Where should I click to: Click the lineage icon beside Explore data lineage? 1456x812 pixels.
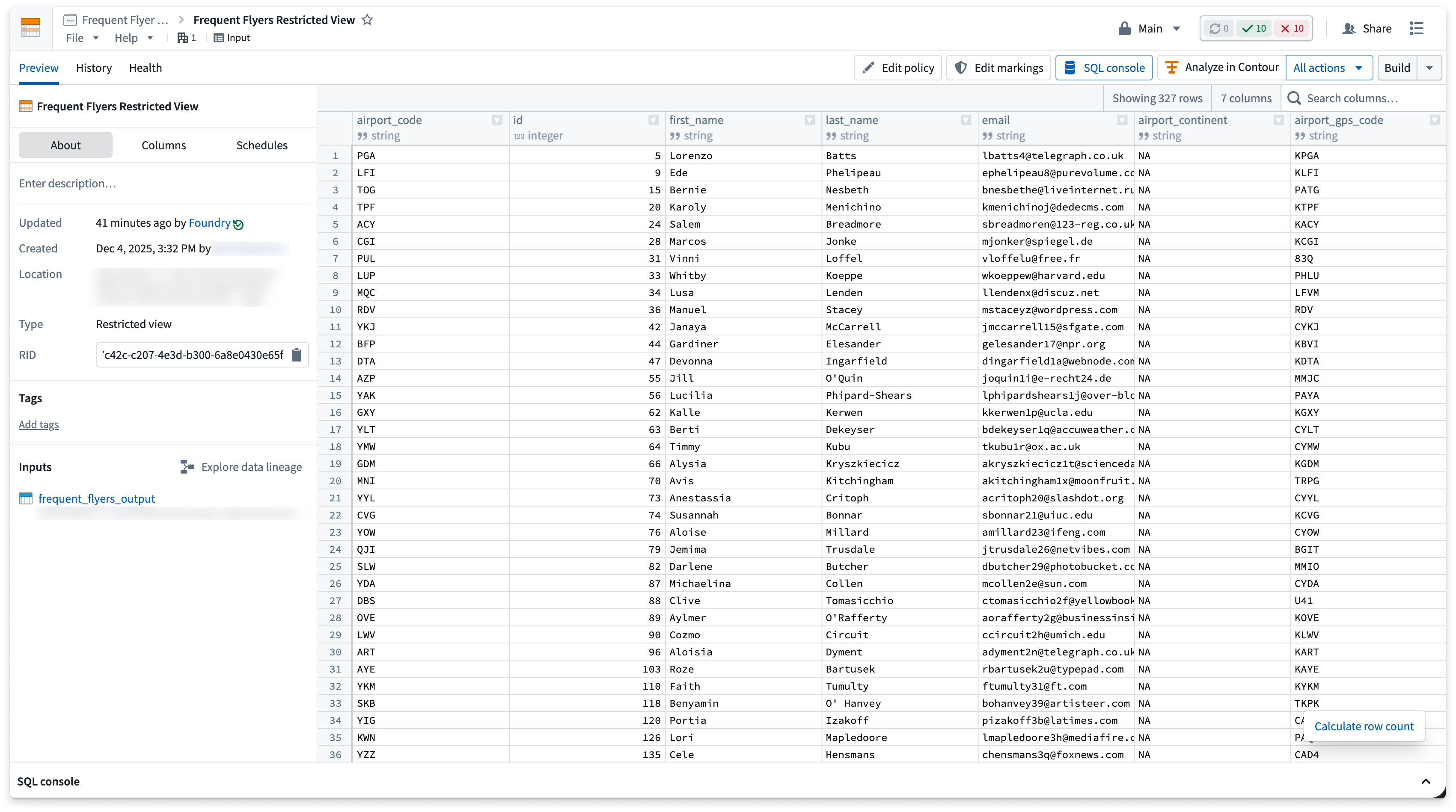coord(187,467)
